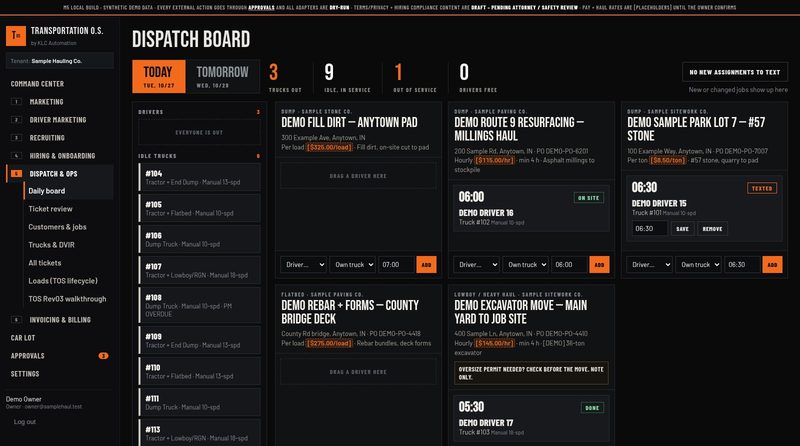The width and height of the screenshot is (800, 446).
Task: Click the No New Assignments To Text button
Action: coord(735,72)
